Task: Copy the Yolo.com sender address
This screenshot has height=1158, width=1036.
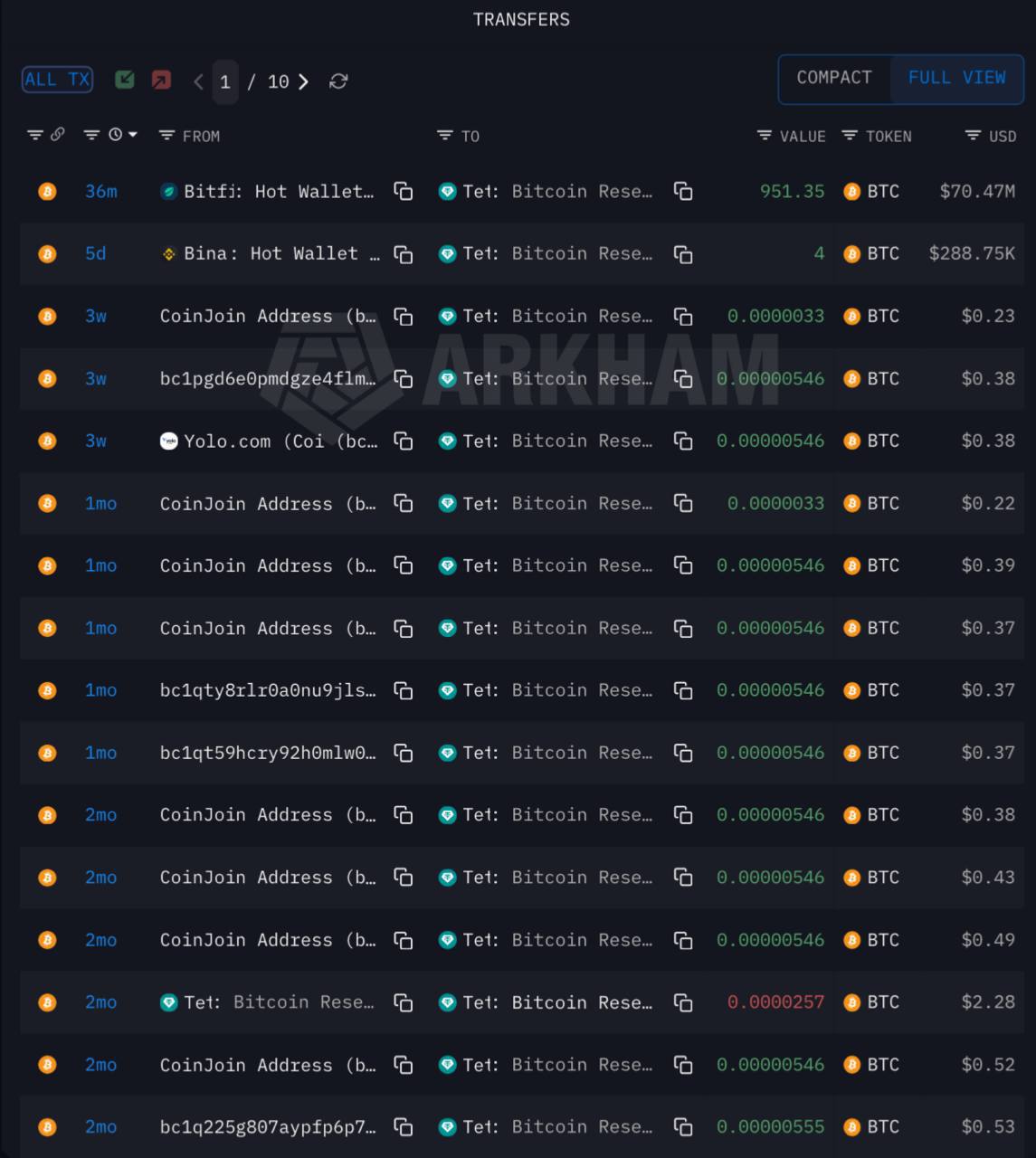Action: coord(404,441)
